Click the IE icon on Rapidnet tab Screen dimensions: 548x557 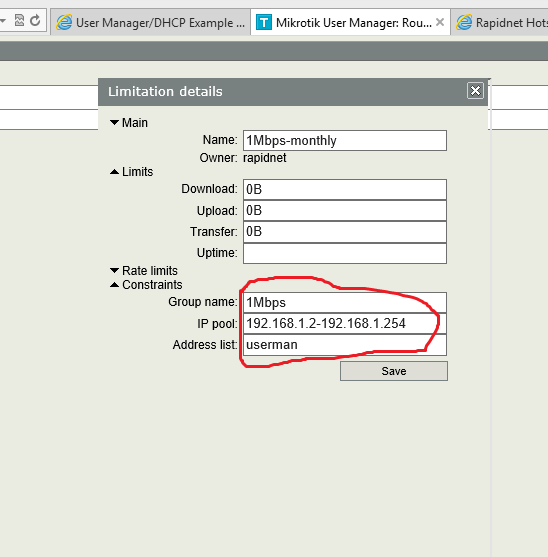point(464,22)
